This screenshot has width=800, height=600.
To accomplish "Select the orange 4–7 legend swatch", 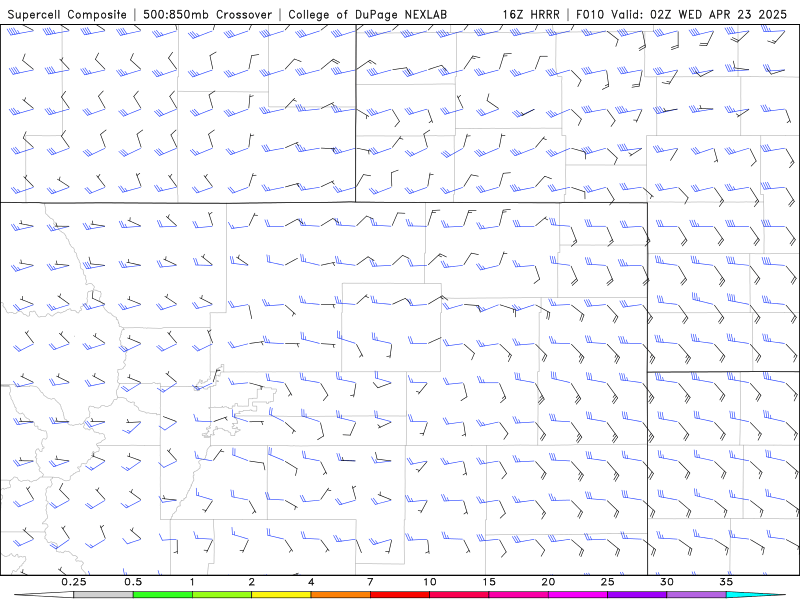I will (x=340, y=595).
